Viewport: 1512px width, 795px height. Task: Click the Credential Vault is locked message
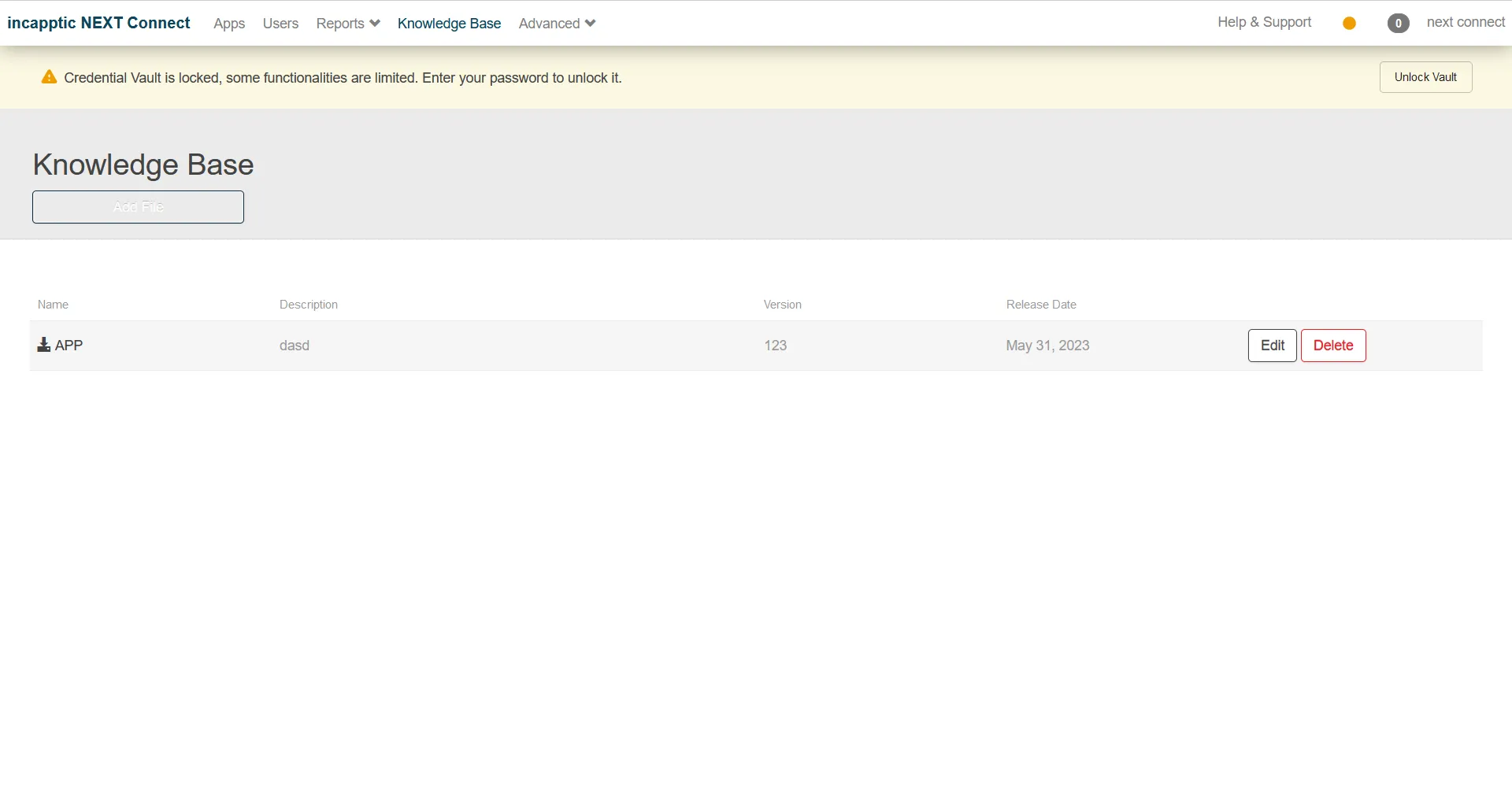(343, 78)
